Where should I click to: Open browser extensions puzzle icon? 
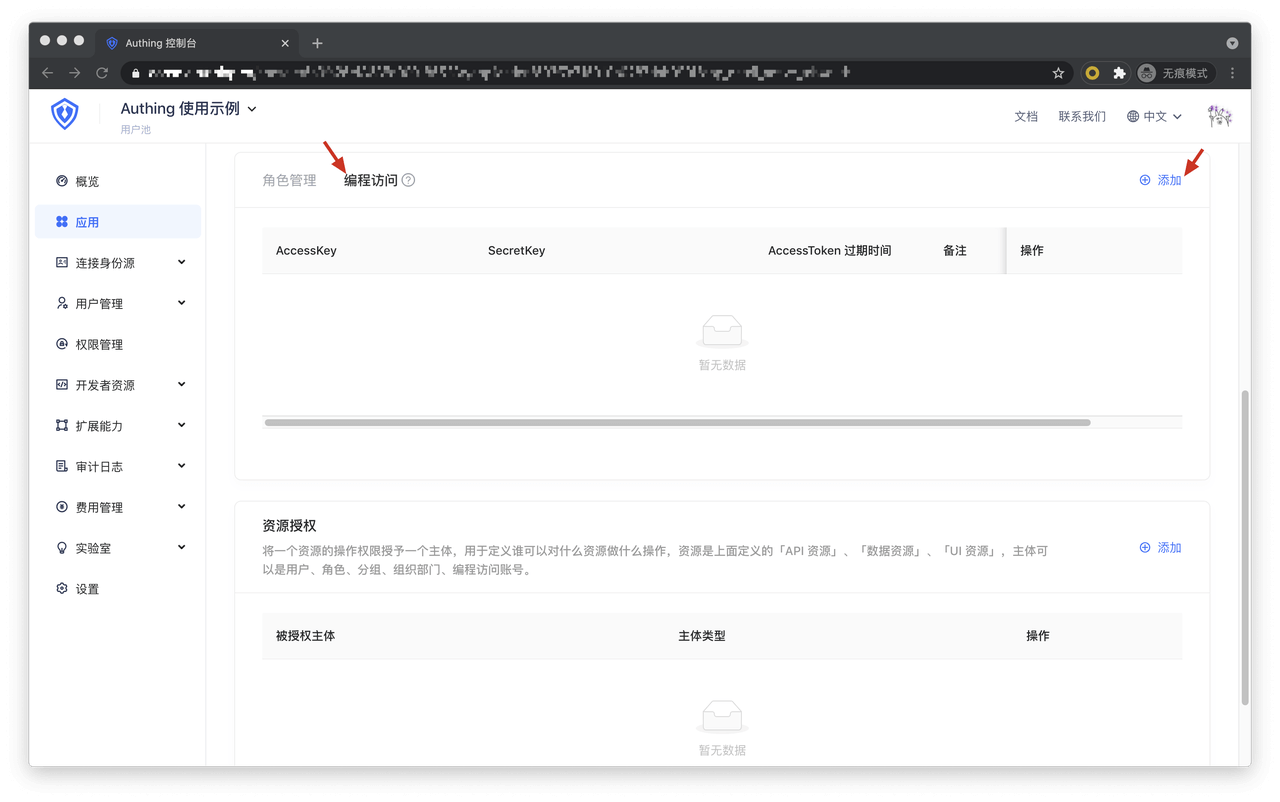(1119, 73)
